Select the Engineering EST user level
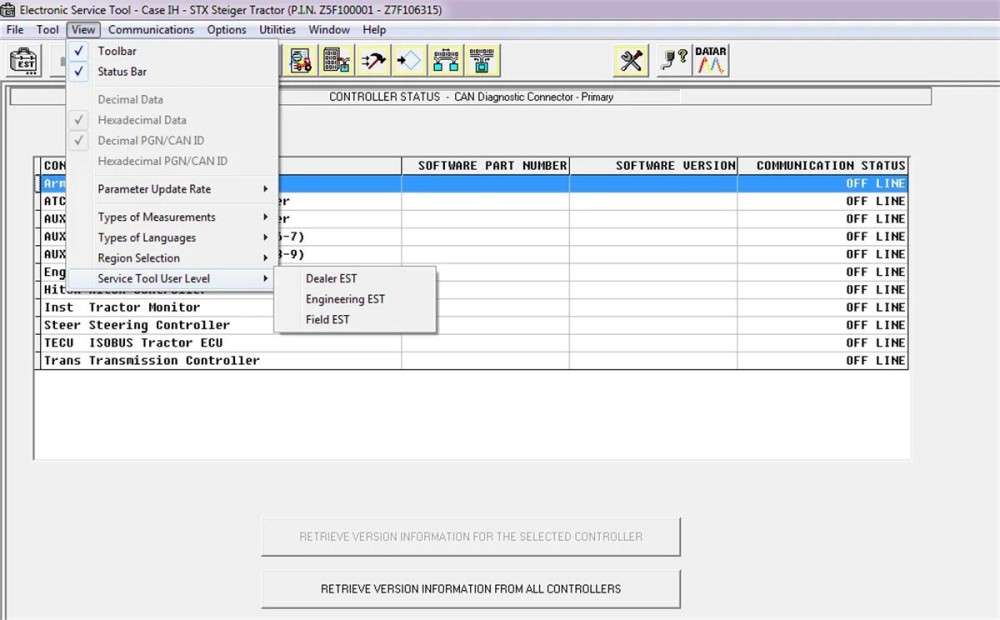The width and height of the screenshot is (1000, 620). (x=355, y=299)
